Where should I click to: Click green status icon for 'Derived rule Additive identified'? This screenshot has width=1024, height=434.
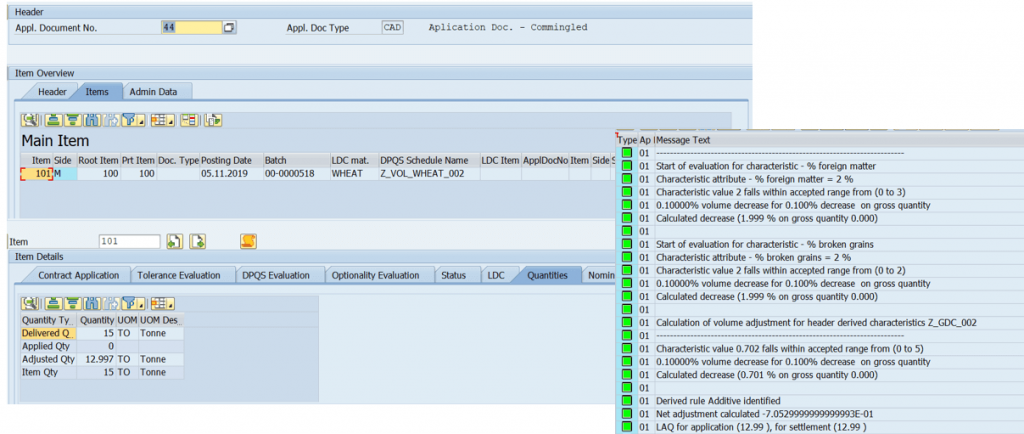click(x=627, y=401)
